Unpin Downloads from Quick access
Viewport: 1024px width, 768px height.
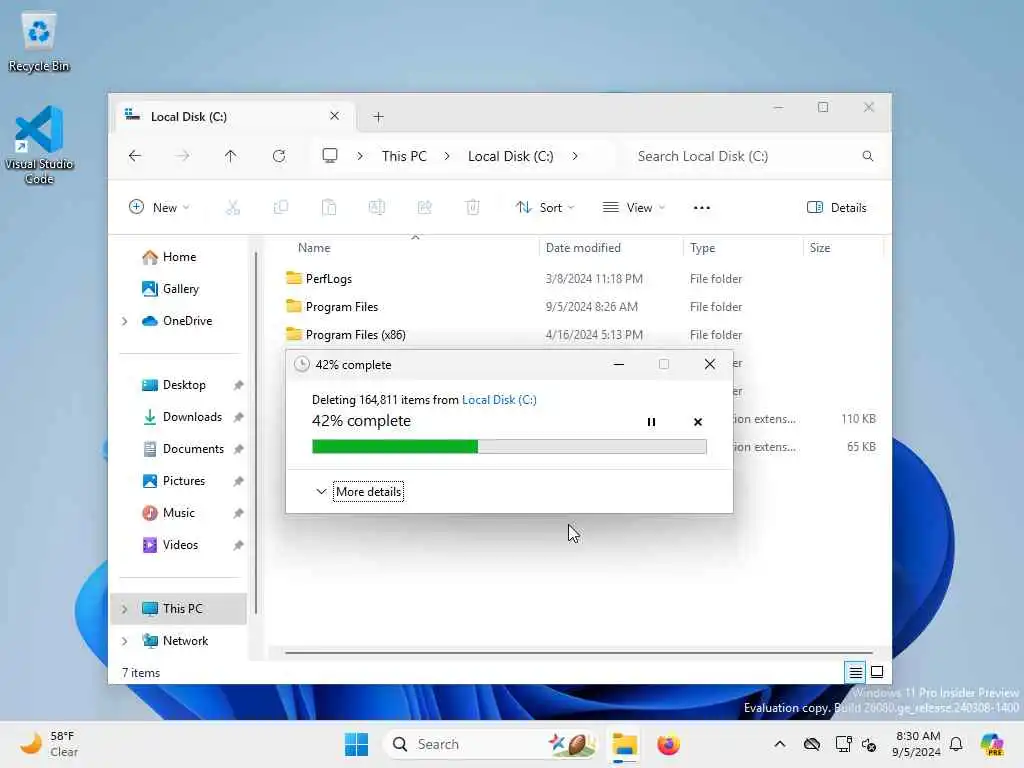pyautogui.click(x=238, y=417)
